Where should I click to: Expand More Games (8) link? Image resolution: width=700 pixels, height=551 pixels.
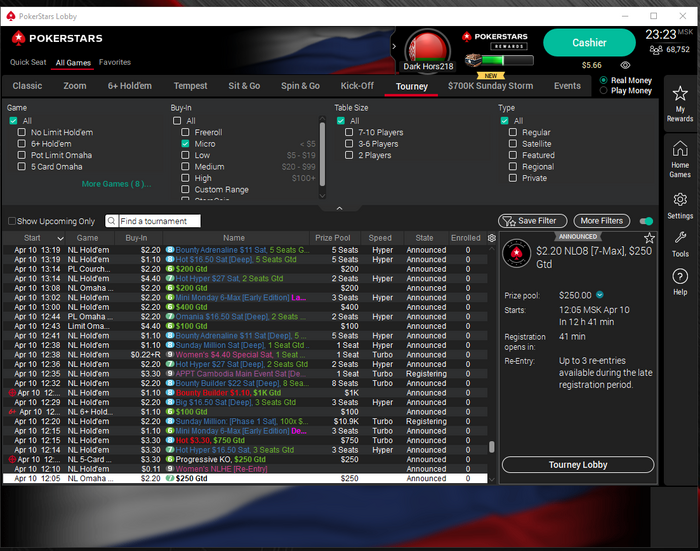point(116,184)
